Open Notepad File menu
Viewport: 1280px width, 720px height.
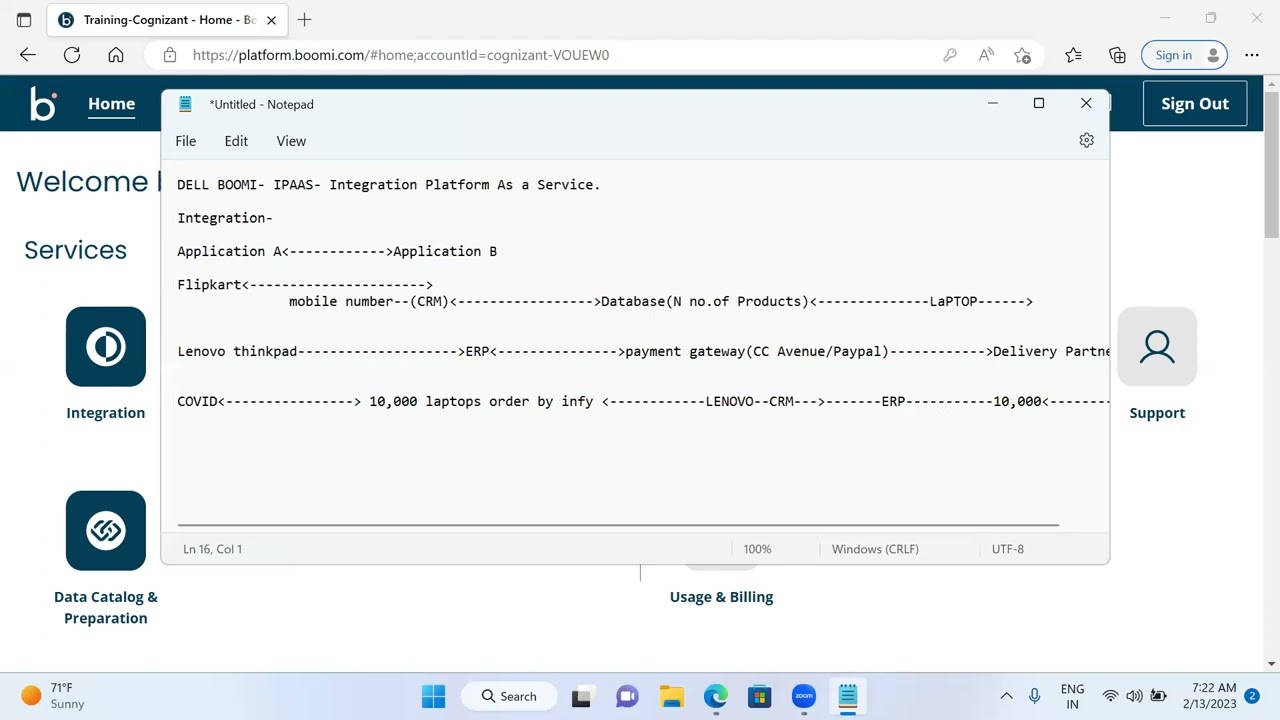(186, 141)
